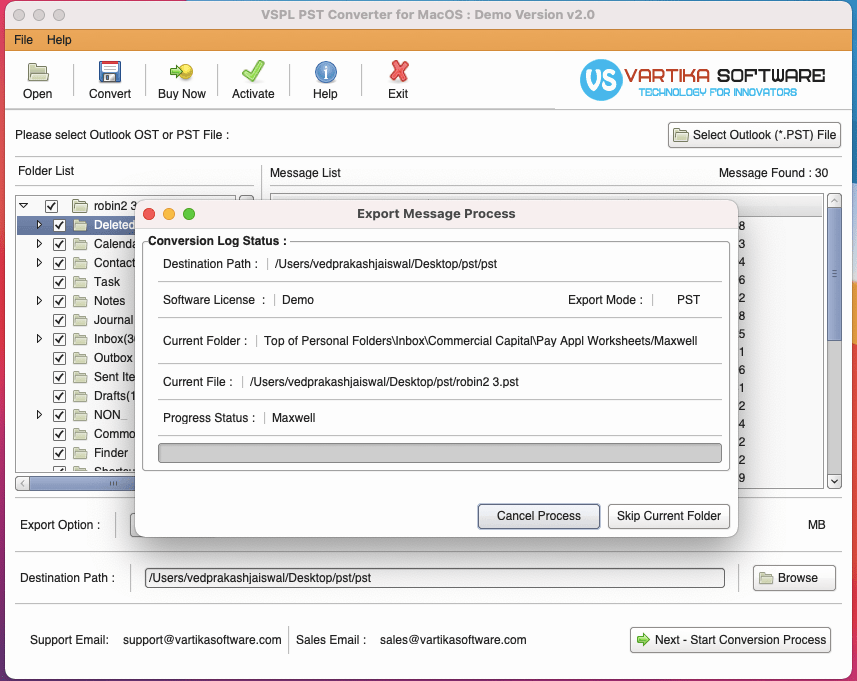The height and width of the screenshot is (681, 857).
Task: Click Skip Current Folder button
Action: [668, 516]
